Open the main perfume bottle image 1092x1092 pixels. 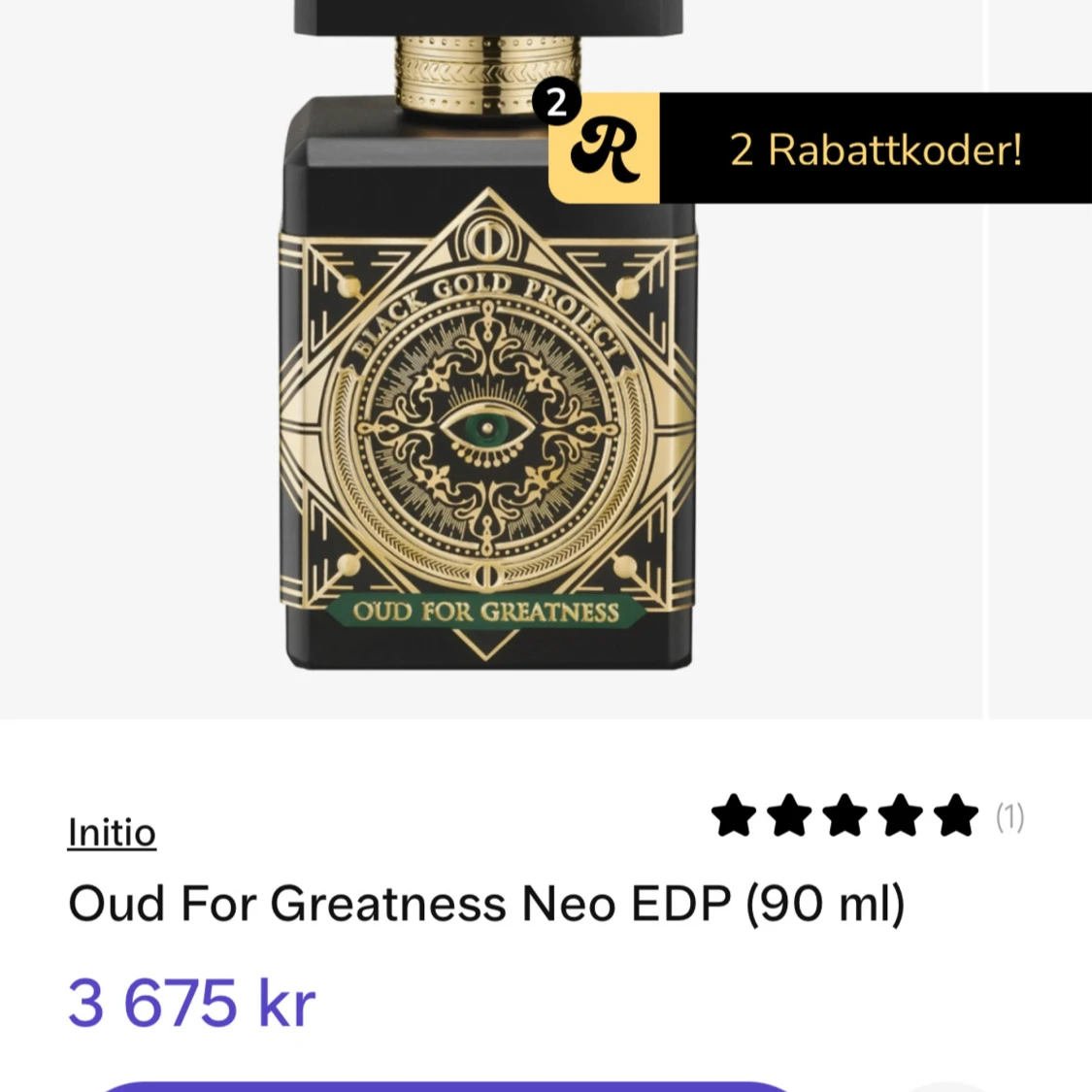tap(487, 334)
